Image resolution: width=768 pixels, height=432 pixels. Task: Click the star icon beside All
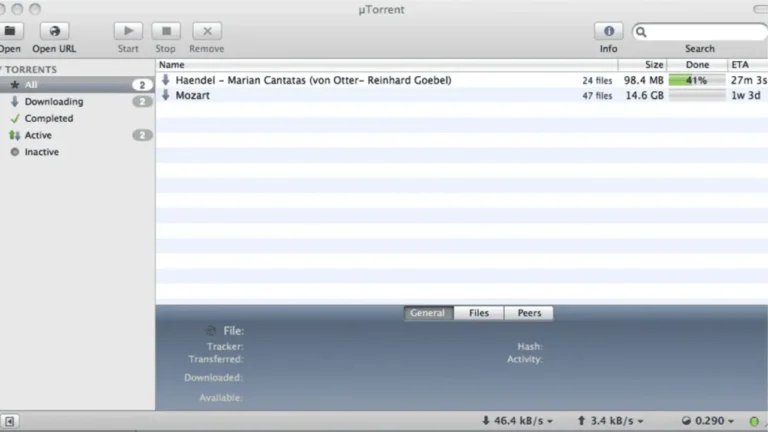[x=15, y=85]
